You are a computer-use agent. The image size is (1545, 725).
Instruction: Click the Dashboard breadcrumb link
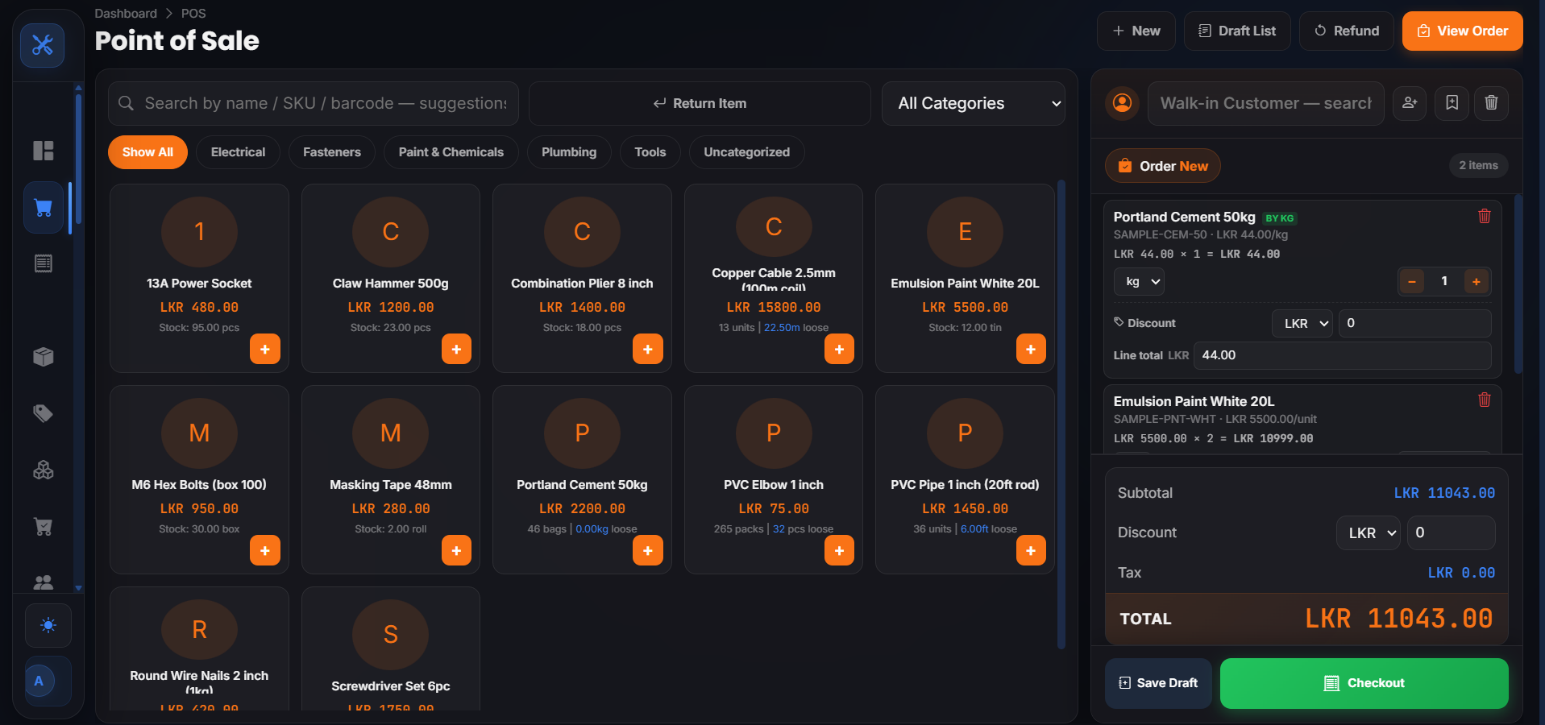(126, 14)
